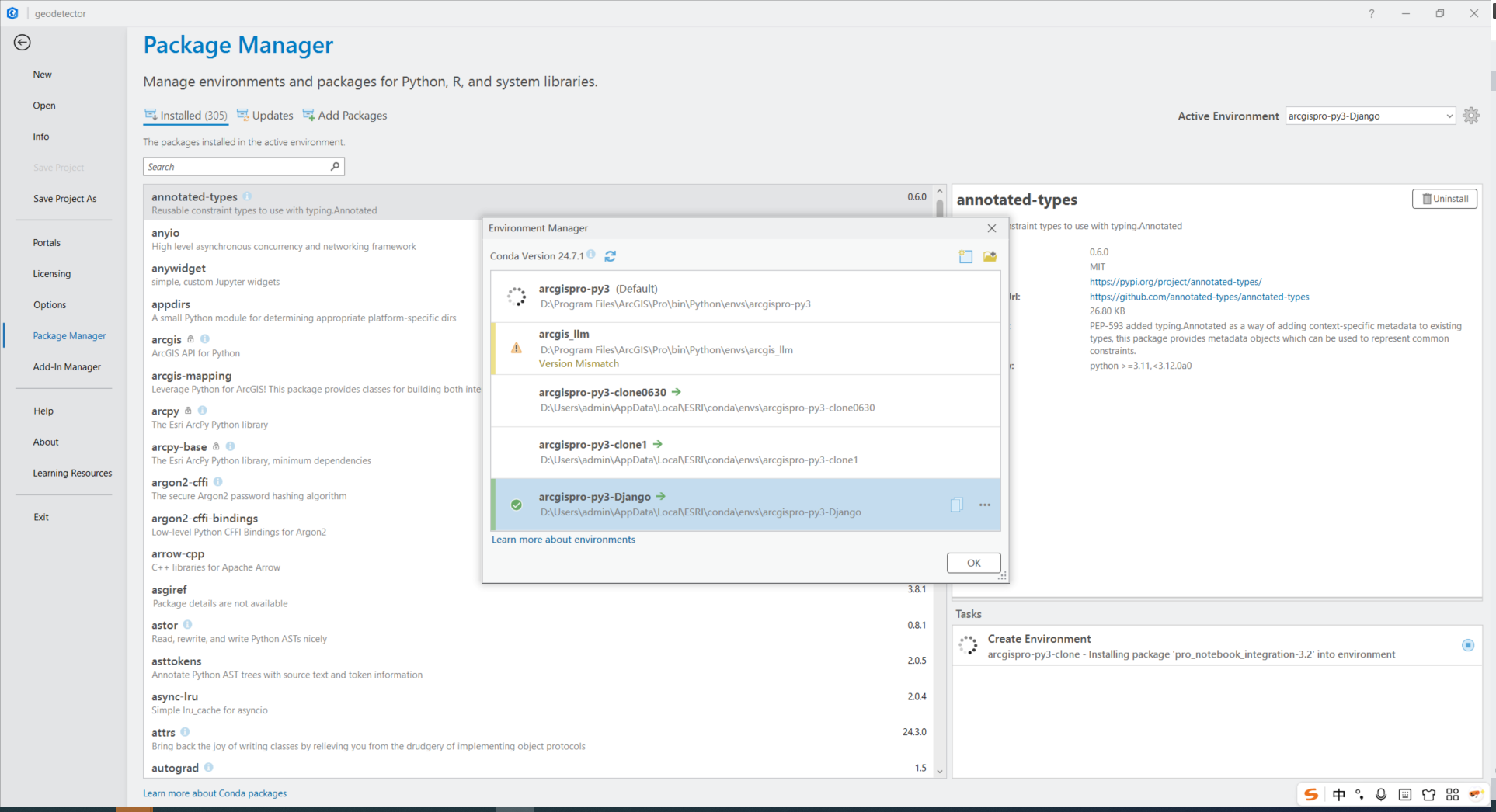Switch to the Add Packages tab
The image size is (1496, 812).
[345, 116]
